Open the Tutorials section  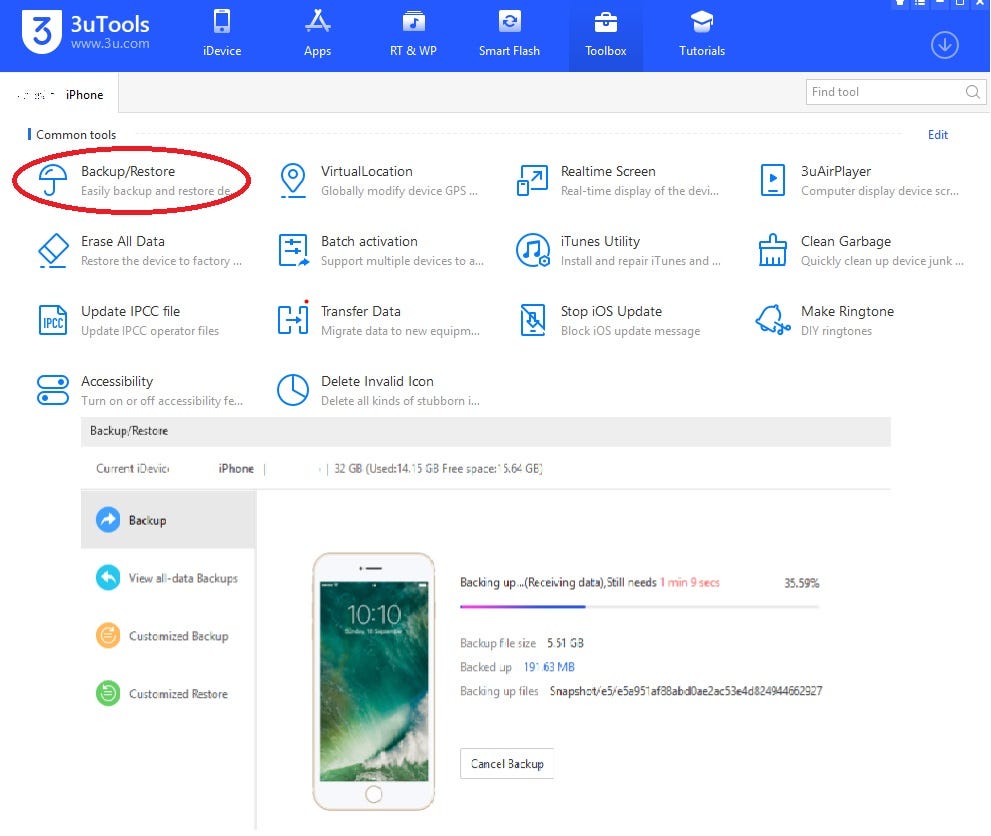(x=700, y=35)
